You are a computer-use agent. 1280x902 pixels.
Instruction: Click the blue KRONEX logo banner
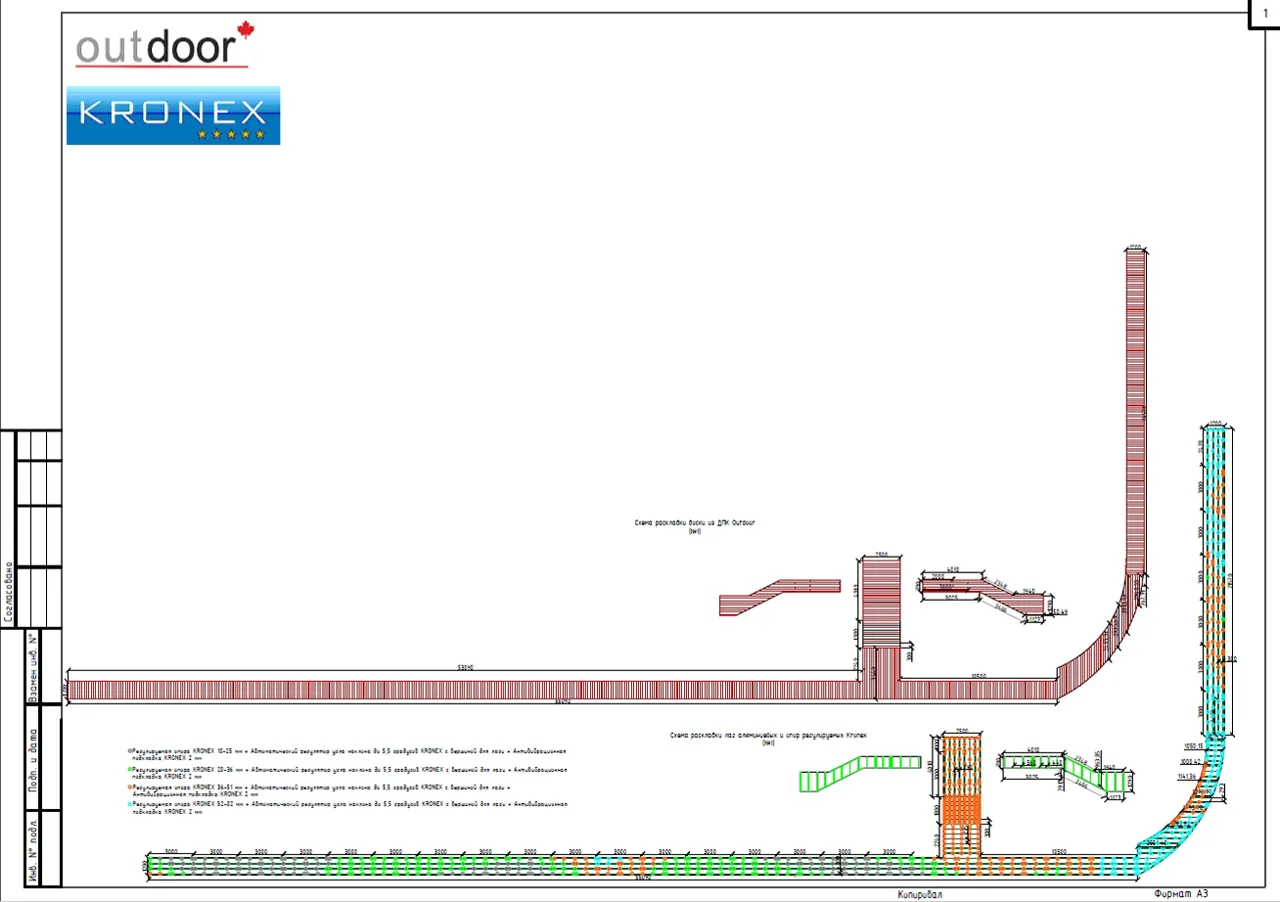[x=173, y=115]
